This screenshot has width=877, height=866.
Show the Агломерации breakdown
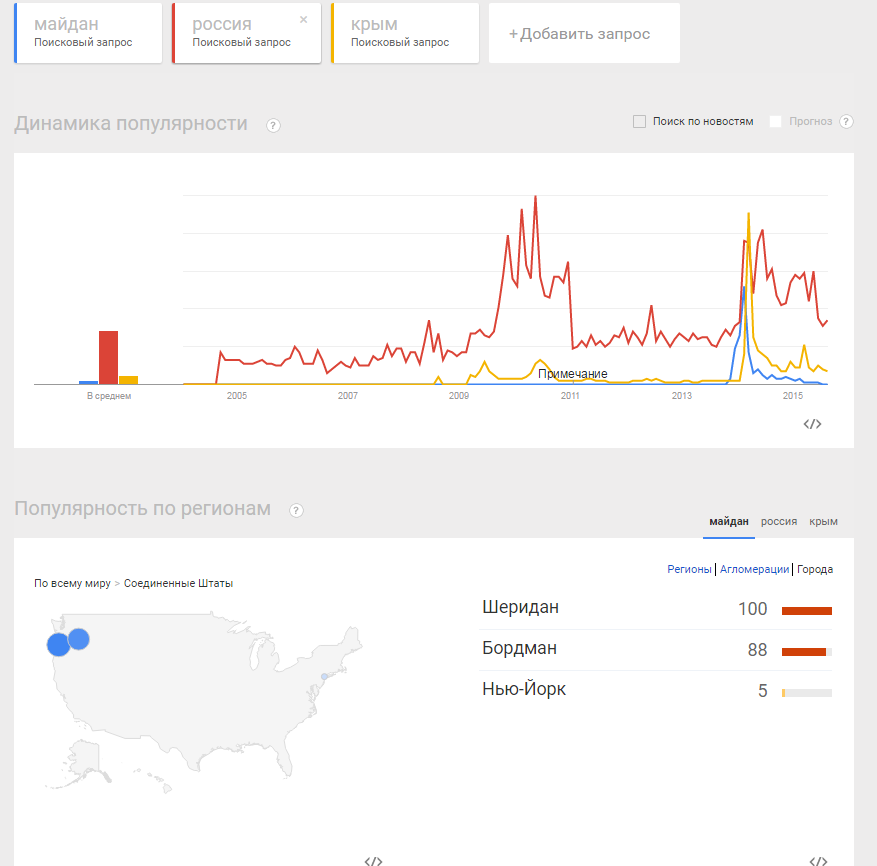[754, 569]
